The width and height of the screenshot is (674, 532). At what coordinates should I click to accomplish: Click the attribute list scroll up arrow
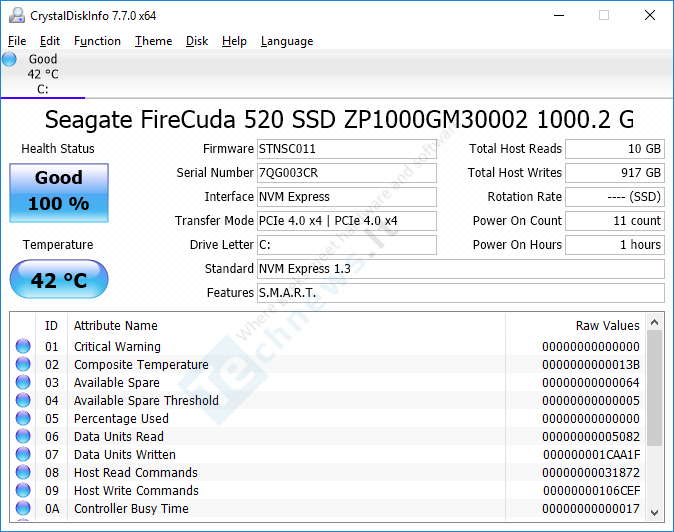(655, 322)
